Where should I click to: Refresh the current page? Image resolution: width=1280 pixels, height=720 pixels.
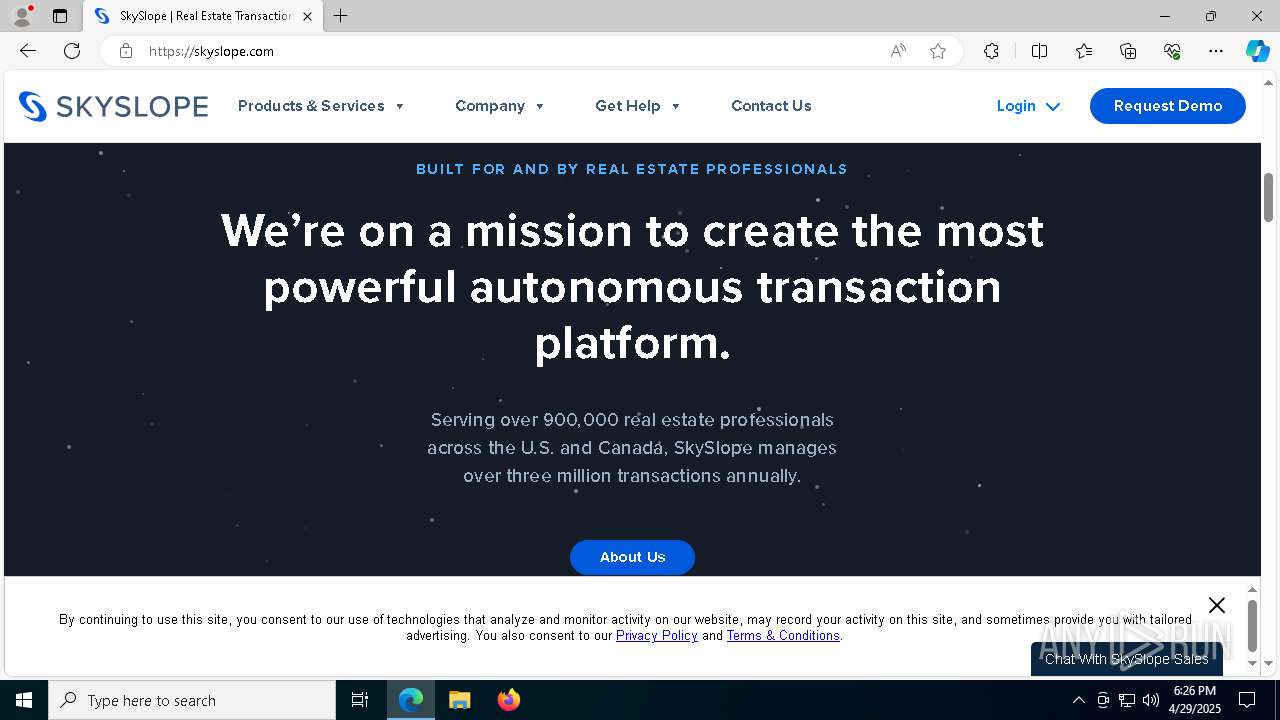click(x=72, y=51)
